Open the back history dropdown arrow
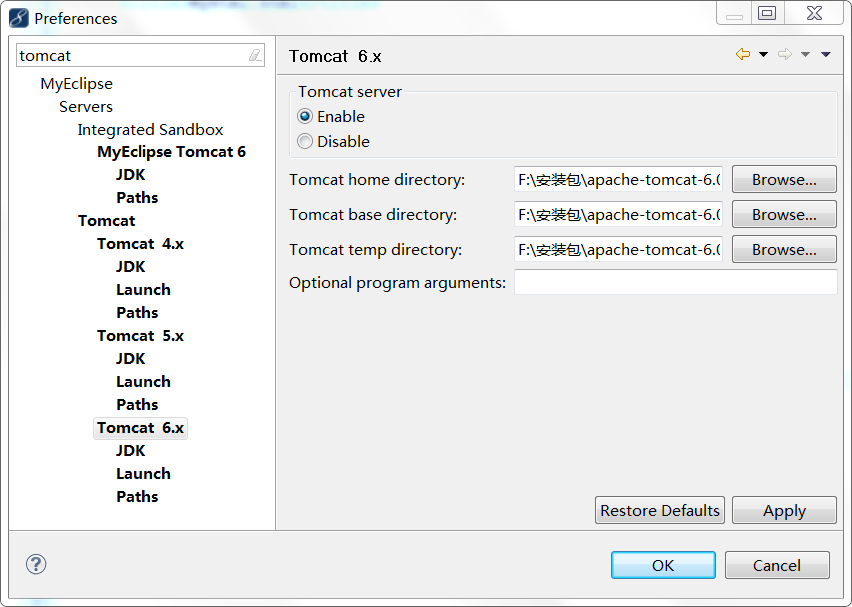 [x=763, y=54]
